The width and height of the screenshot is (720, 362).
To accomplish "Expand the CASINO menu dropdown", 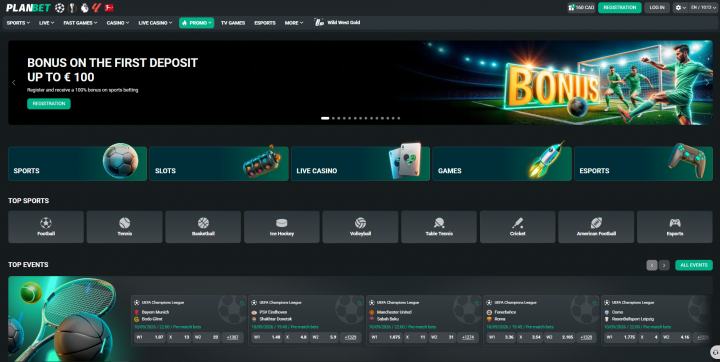I will pos(118,23).
